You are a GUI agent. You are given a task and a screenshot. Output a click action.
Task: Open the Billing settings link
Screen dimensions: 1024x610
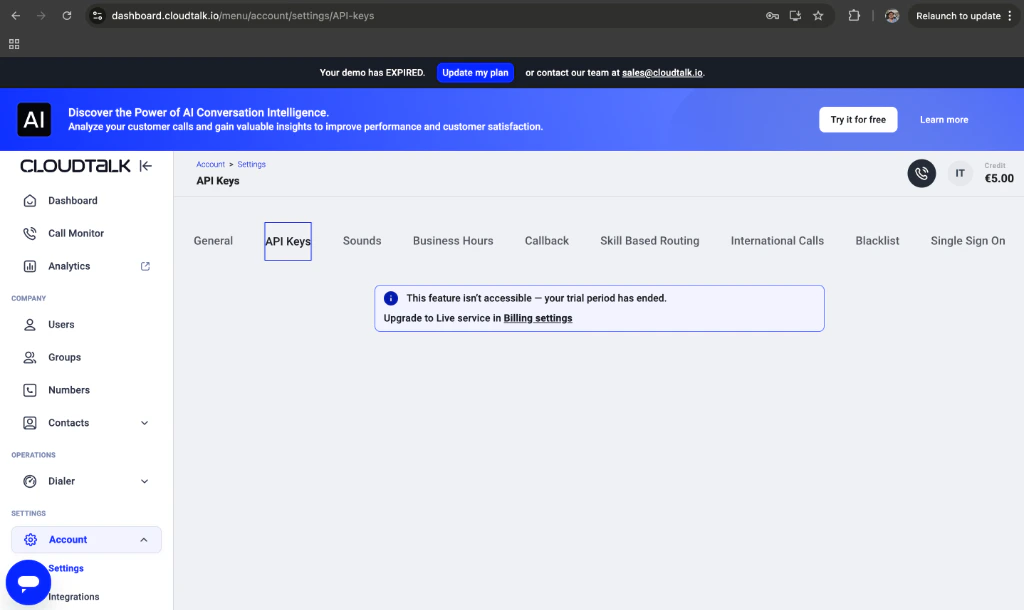coord(537,318)
